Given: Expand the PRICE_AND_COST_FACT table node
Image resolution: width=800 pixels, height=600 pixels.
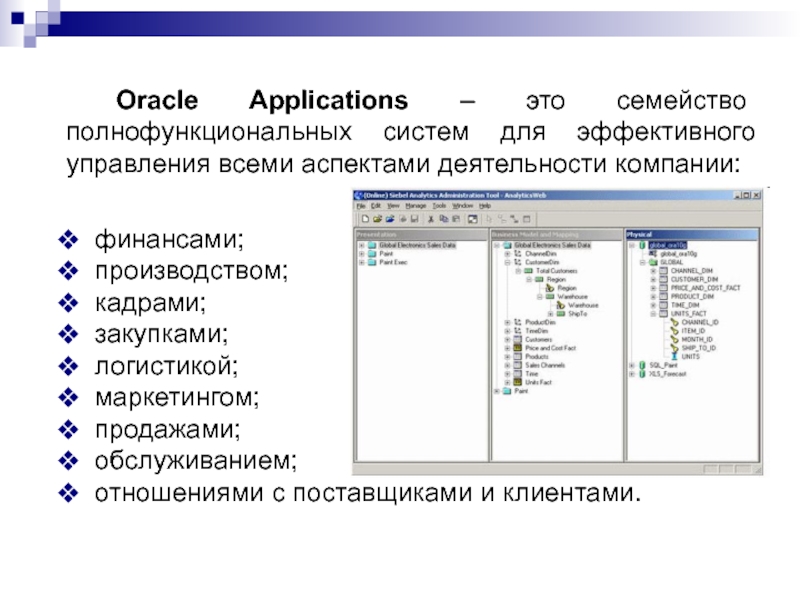Looking at the screenshot, I should click(x=653, y=288).
